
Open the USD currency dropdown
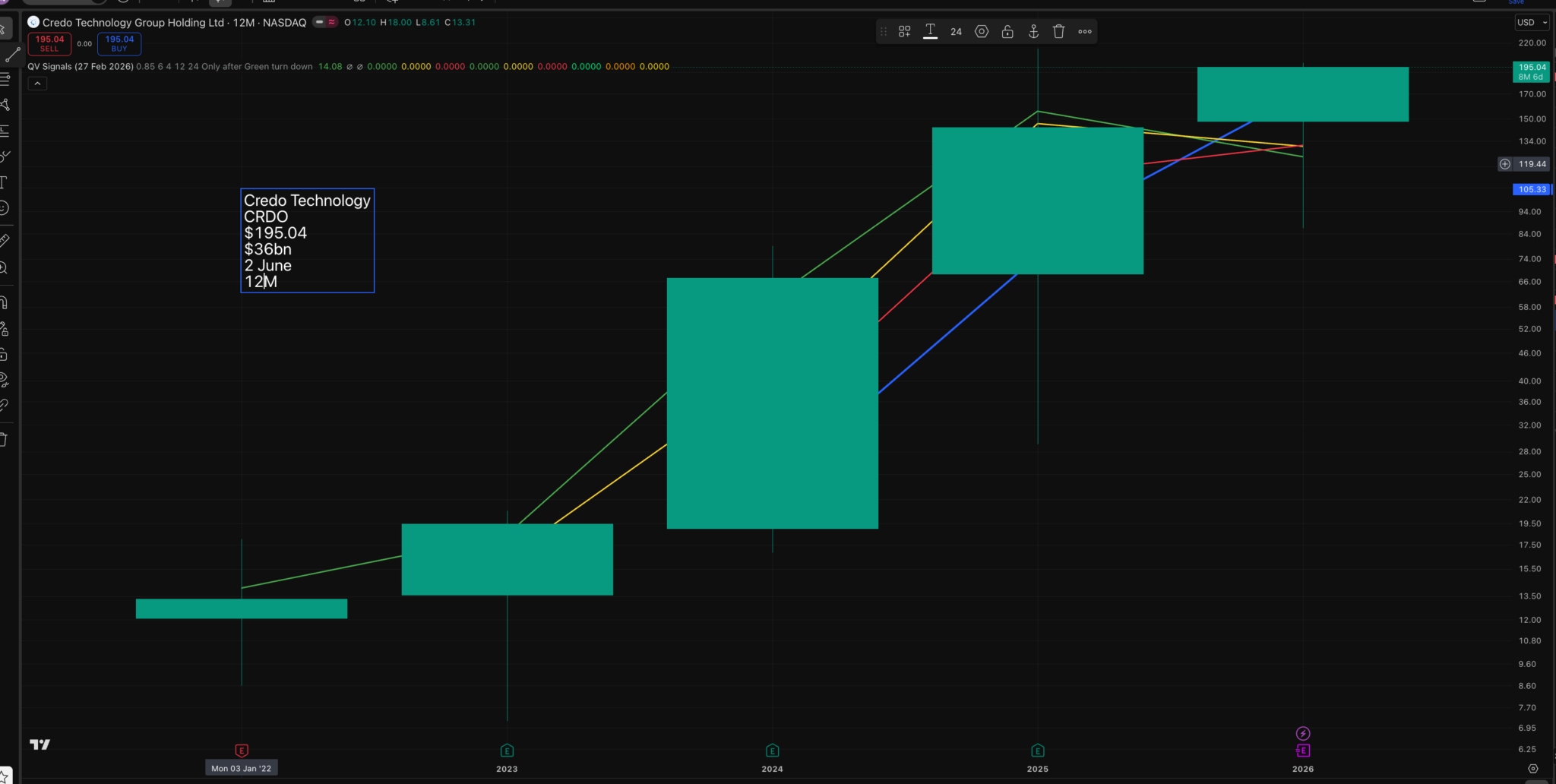1531,22
